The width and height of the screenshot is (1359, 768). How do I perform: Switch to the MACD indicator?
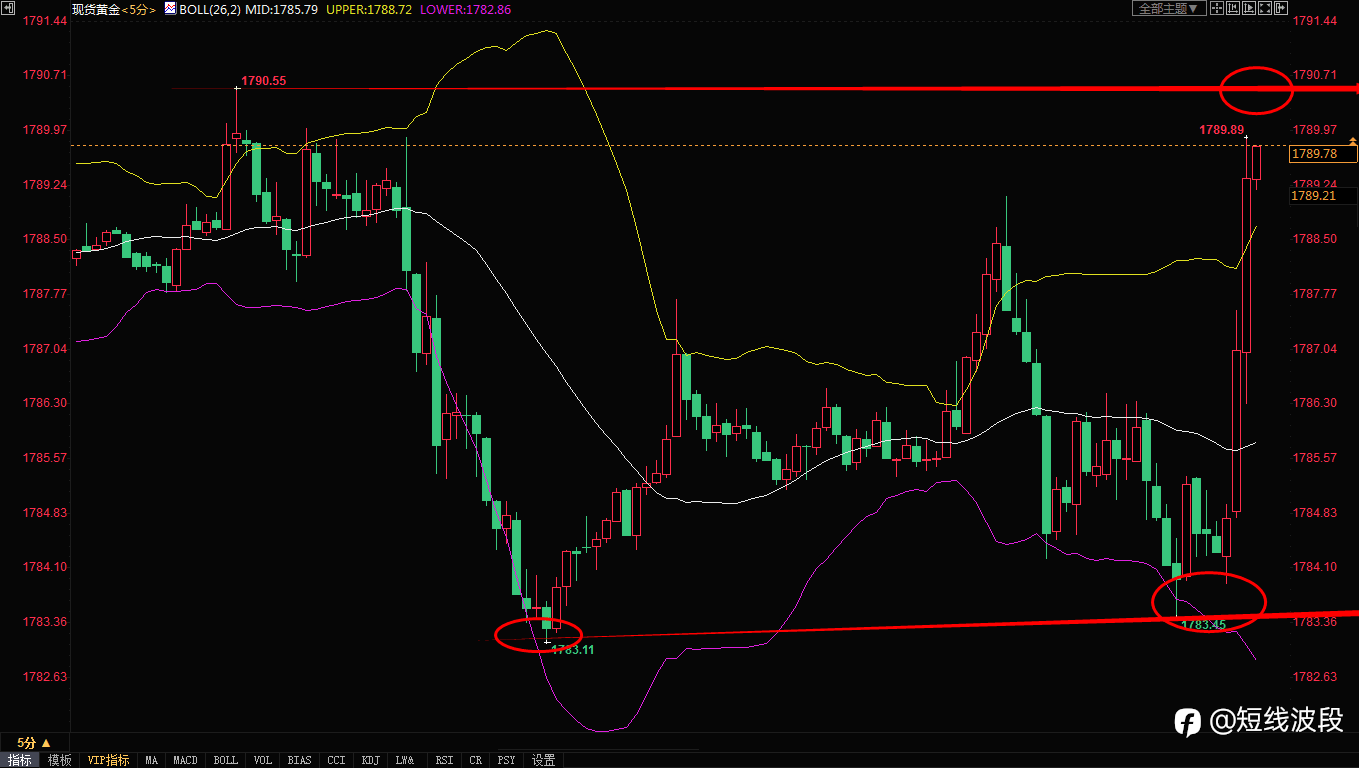click(185, 760)
